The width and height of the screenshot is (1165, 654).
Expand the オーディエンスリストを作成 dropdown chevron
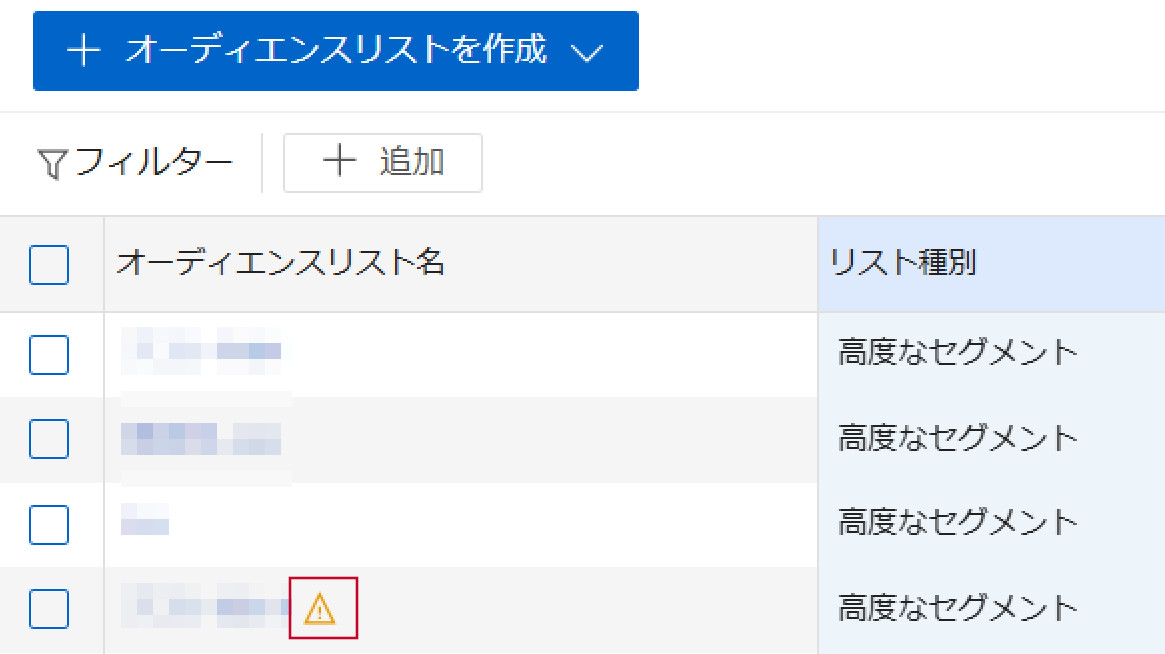click(x=586, y=53)
